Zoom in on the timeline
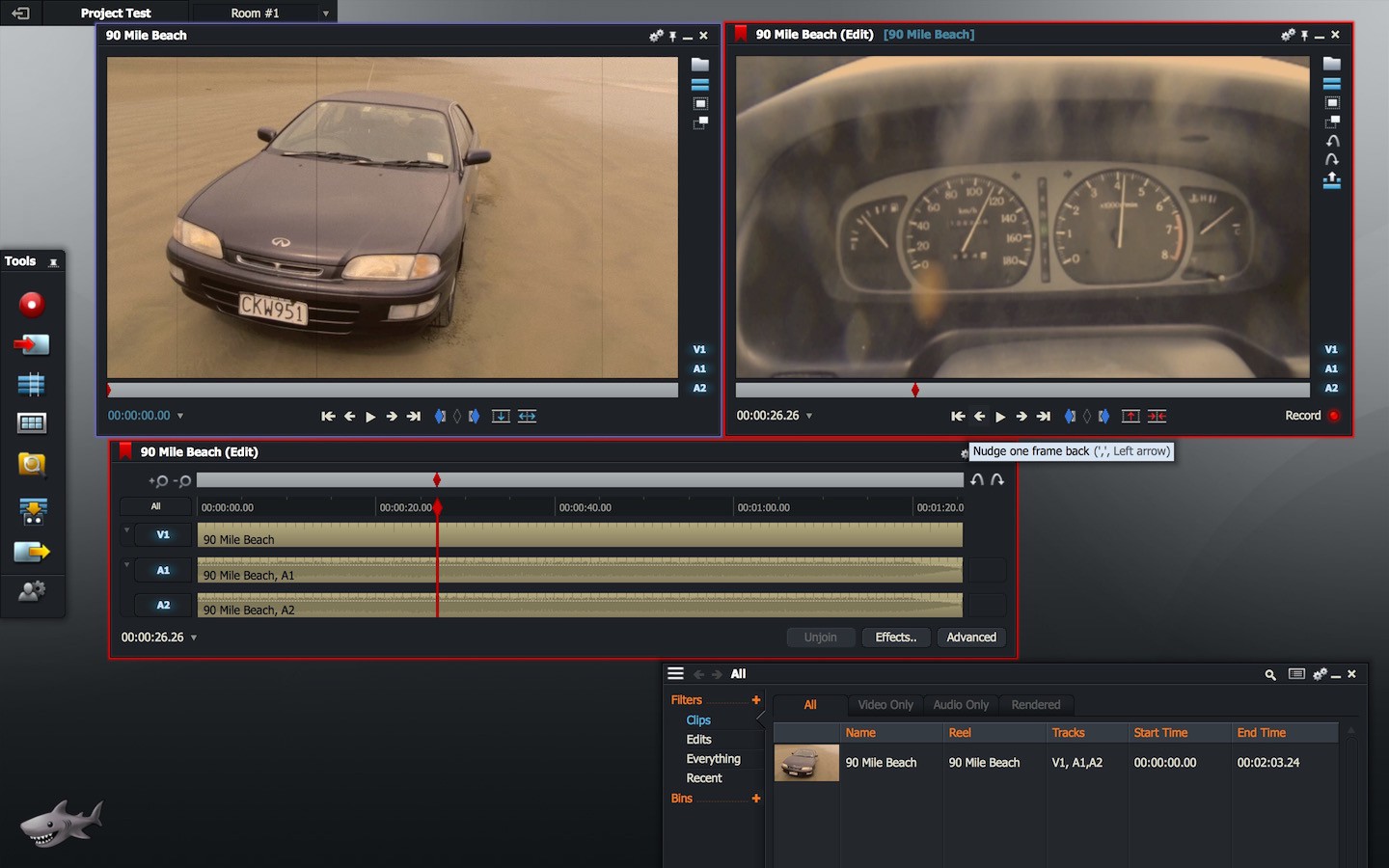This screenshot has height=868, width=1389. (158, 480)
